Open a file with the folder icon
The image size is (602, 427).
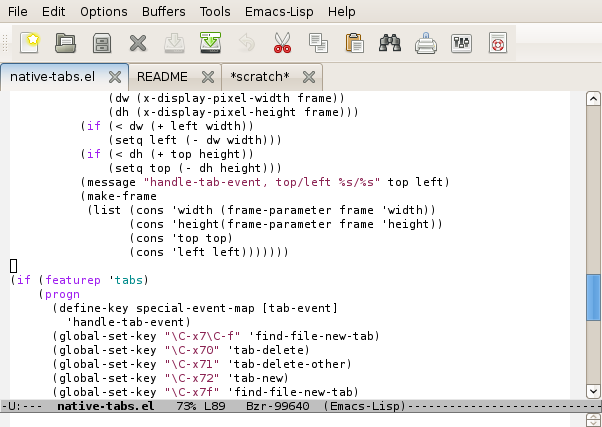(x=66, y=43)
